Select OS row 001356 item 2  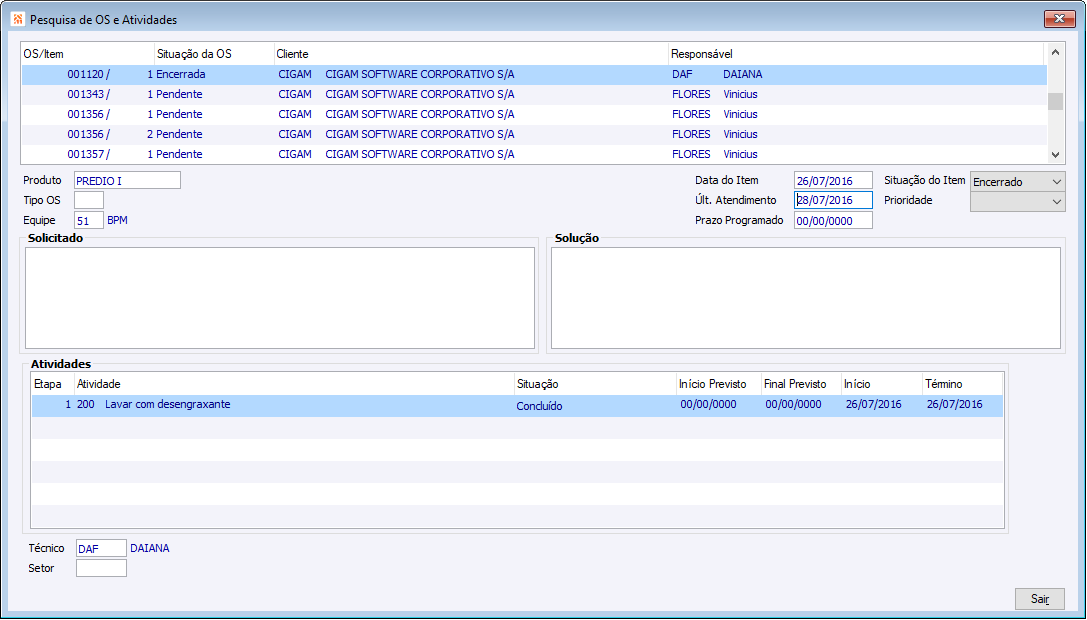(x=534, y=135)
